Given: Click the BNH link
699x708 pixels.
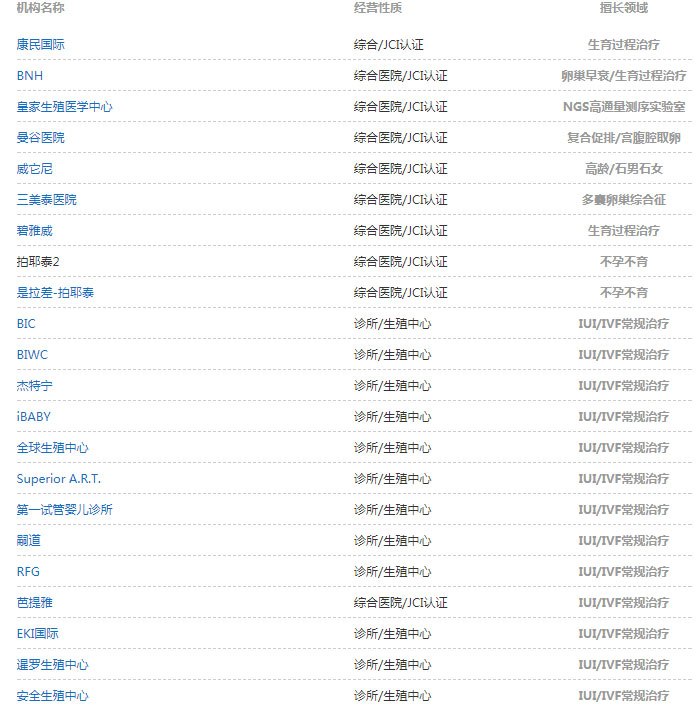Looking at the screenshot, I should 30,76.
